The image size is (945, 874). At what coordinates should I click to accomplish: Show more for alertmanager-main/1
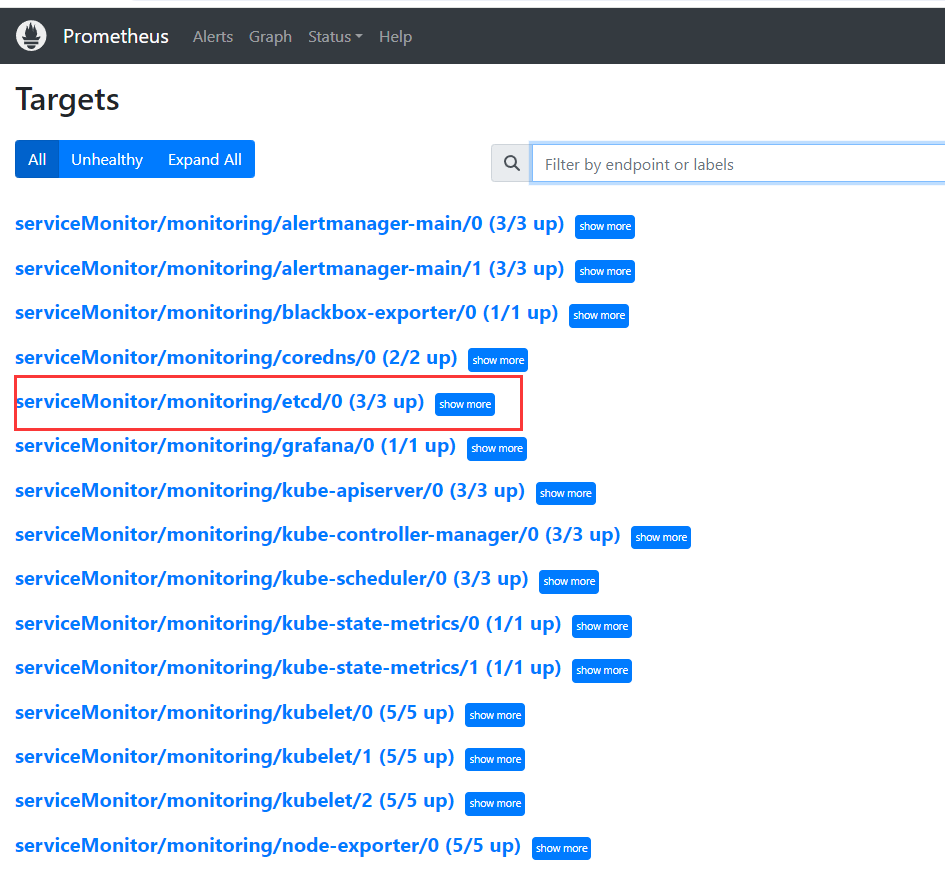pyautogui.click(x=605, y=271)
